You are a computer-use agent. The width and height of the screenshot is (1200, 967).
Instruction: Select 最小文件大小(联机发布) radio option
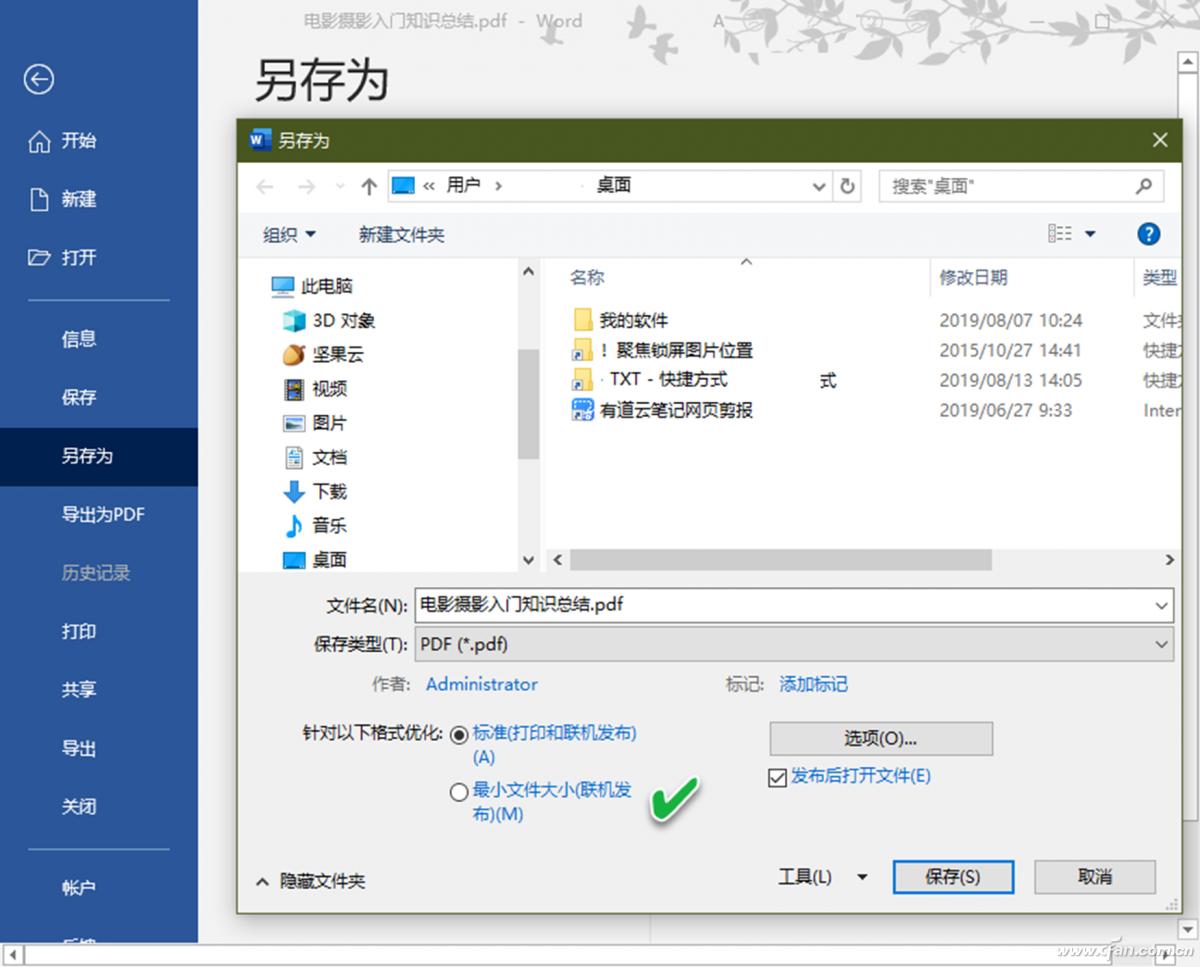(x=459, y=793)
